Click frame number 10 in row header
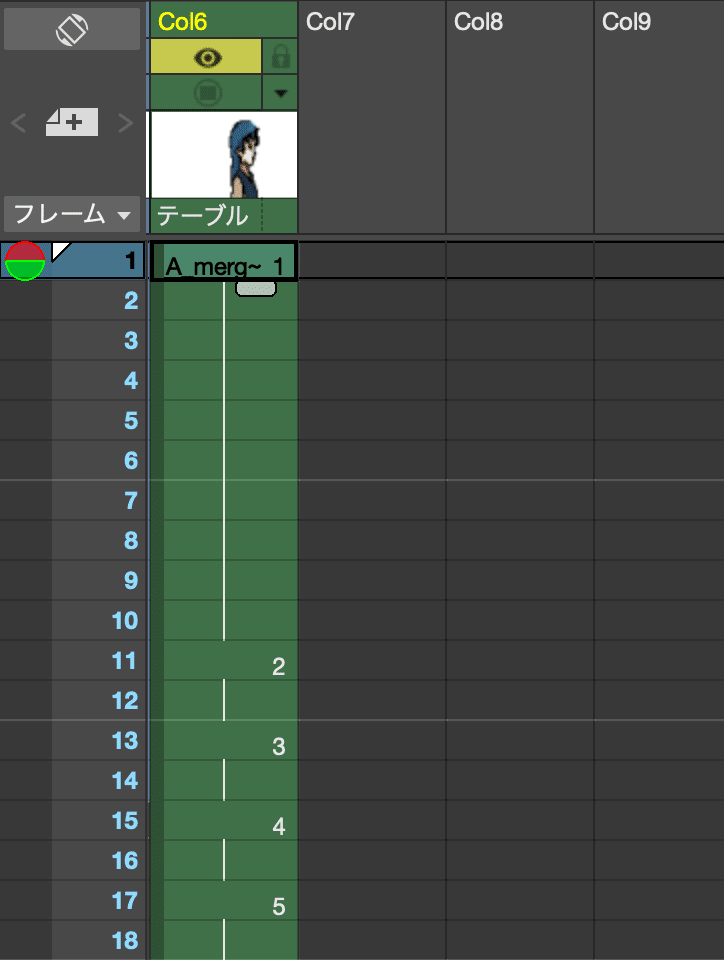Image resolution: width=724 pixels, height=960 pixels. click(x=125, y=621)
